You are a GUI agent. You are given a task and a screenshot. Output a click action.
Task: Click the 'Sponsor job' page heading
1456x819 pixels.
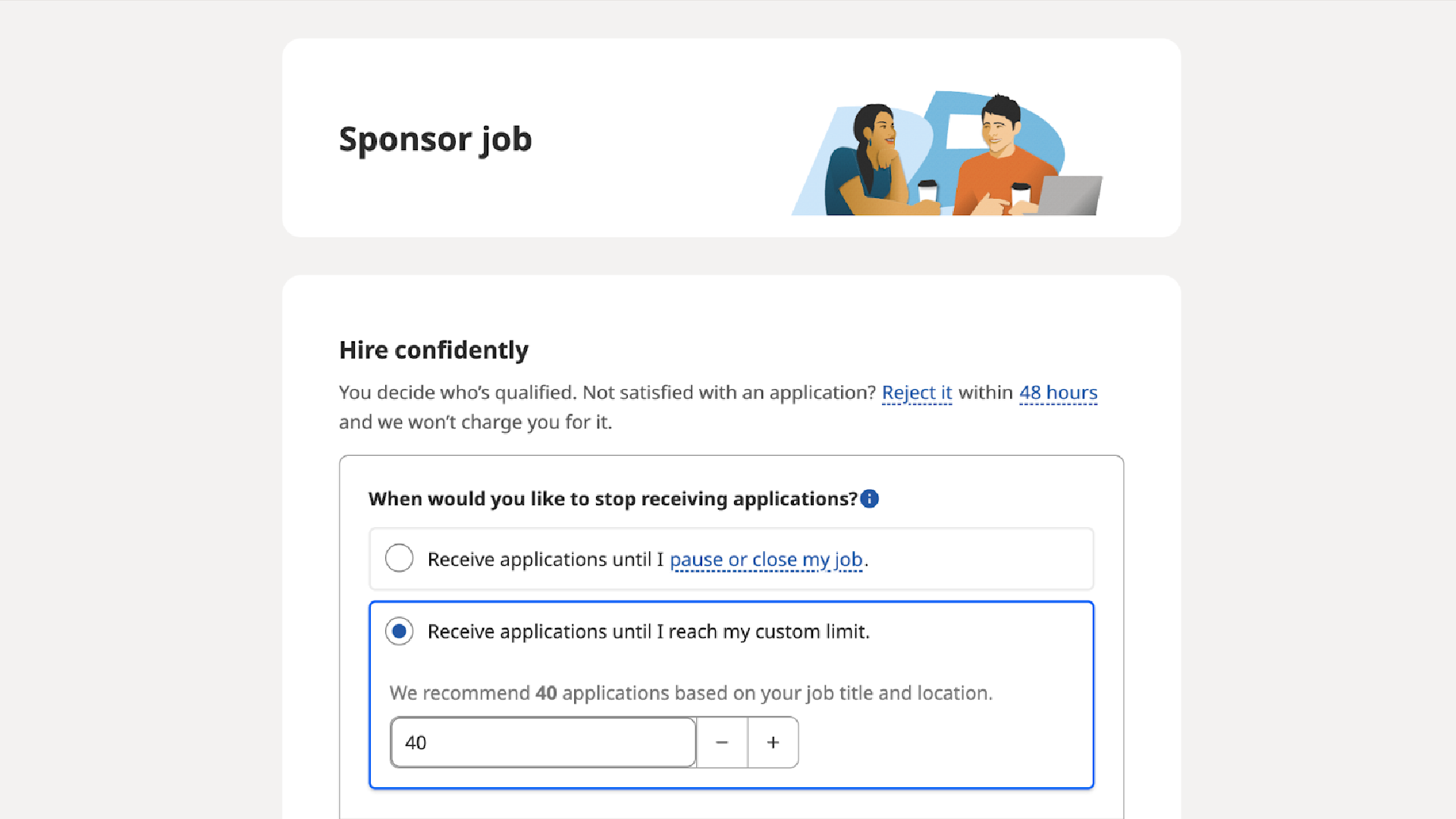pos(435,140)
